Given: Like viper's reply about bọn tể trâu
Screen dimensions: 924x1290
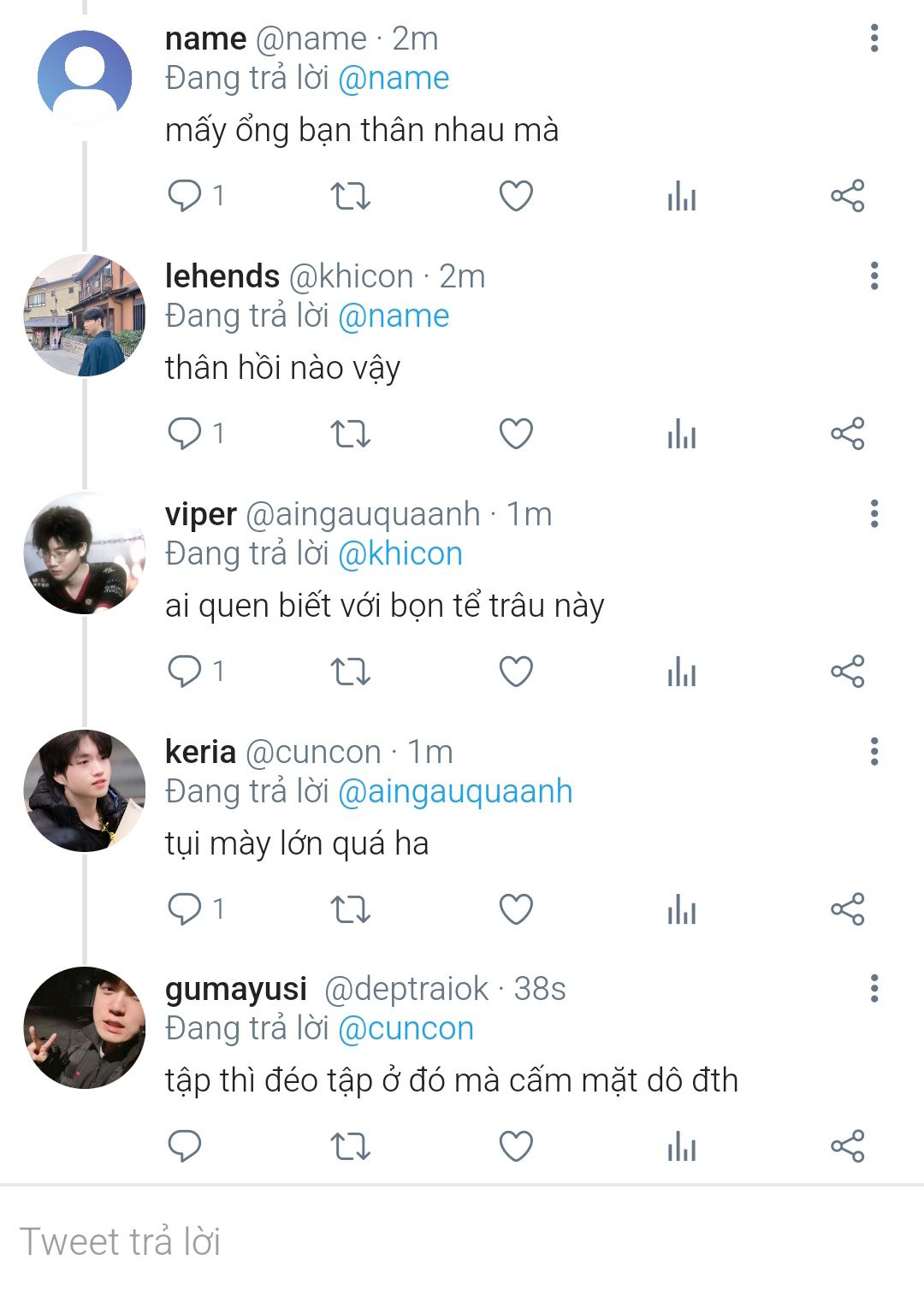Looking at the screenshot, I should click(x=516, y=672).
